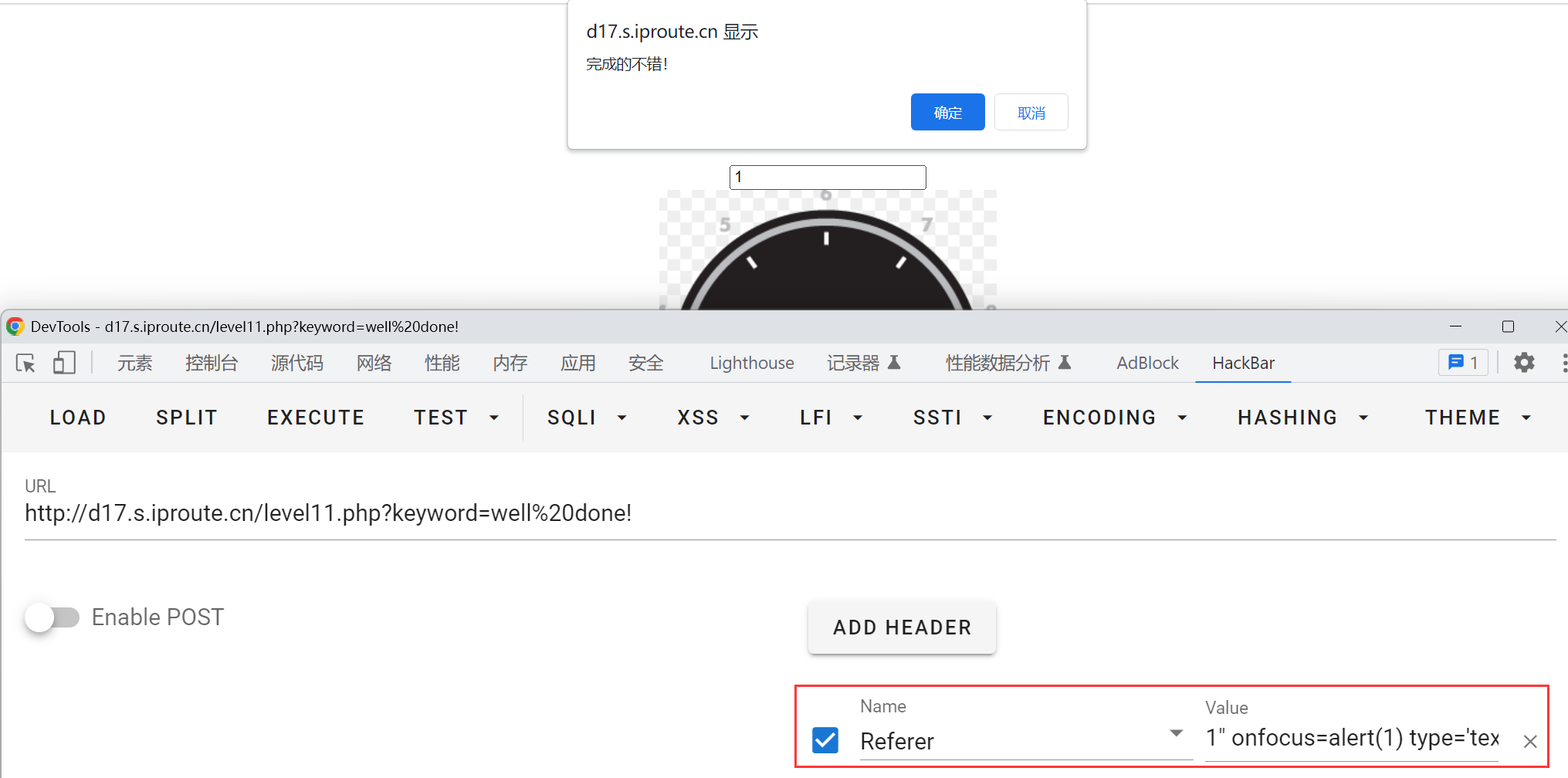
Task: Open the issues counter badge
Action: point(1463,363)
